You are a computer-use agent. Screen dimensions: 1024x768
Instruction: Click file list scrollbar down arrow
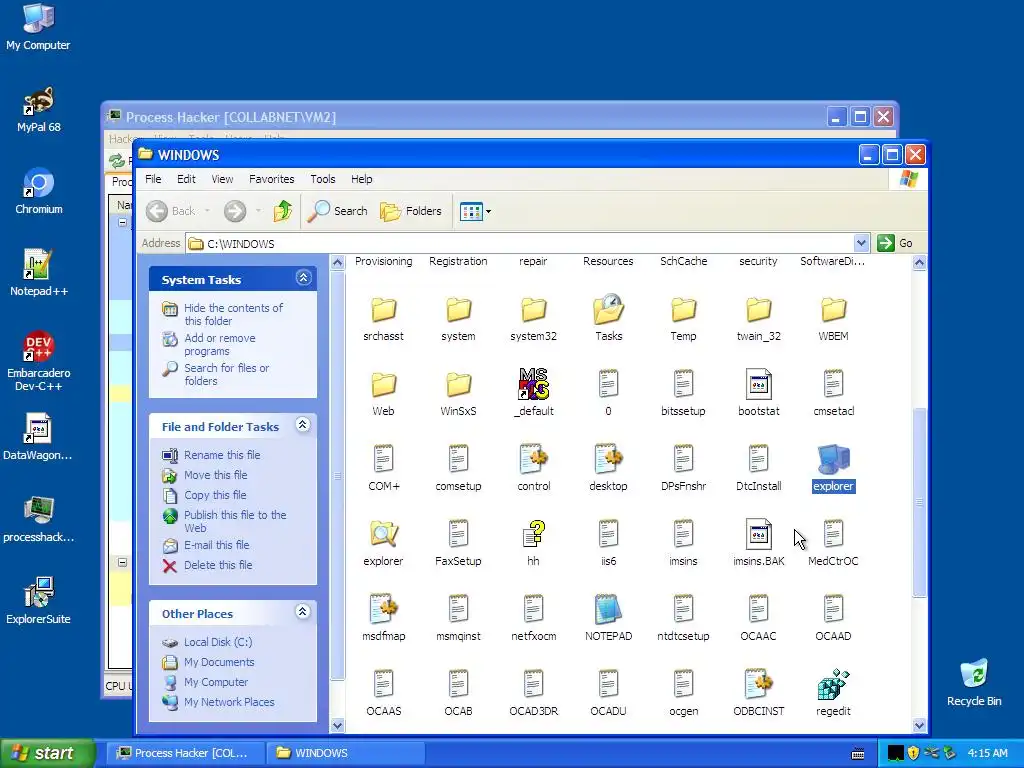tap(919, 725)
